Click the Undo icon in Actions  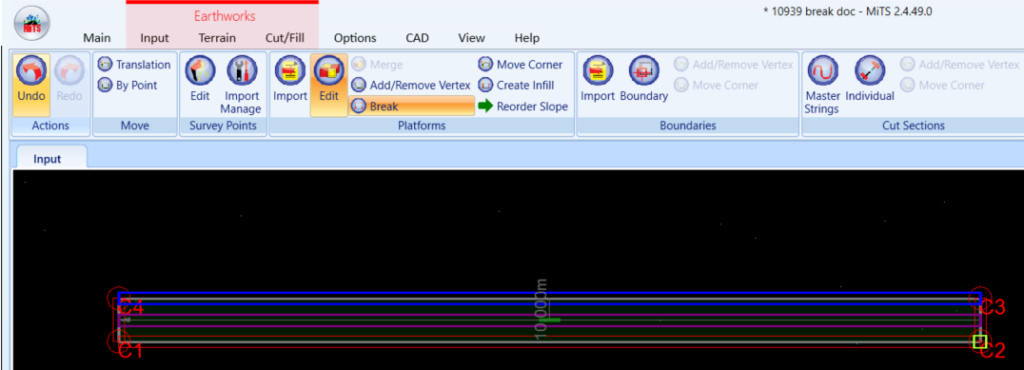coord(31,70)
